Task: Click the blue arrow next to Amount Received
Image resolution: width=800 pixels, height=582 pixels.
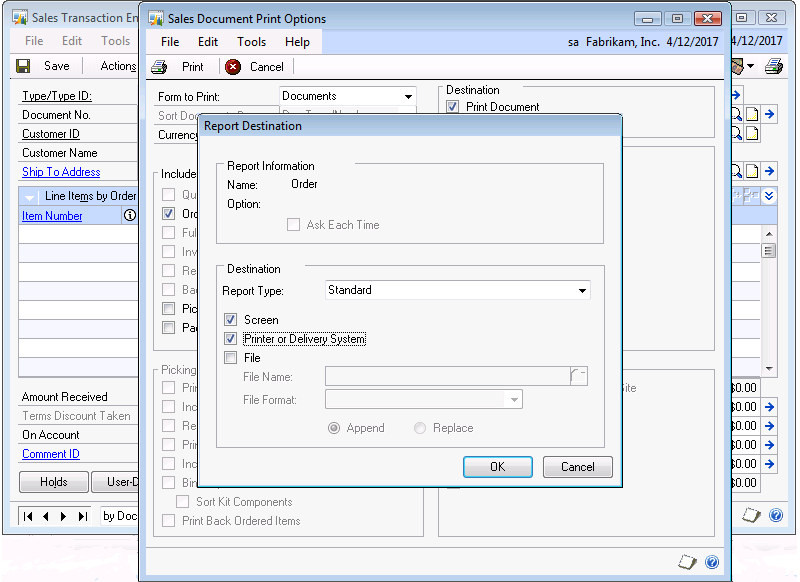Action: point(769,407)
